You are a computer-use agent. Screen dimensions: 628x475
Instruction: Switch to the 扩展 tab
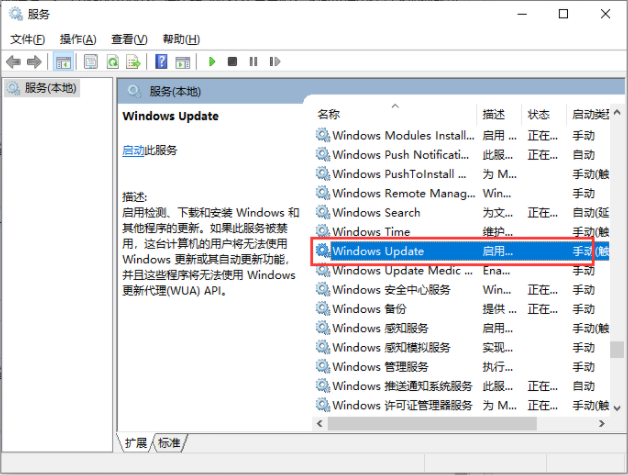coord(136,442)
